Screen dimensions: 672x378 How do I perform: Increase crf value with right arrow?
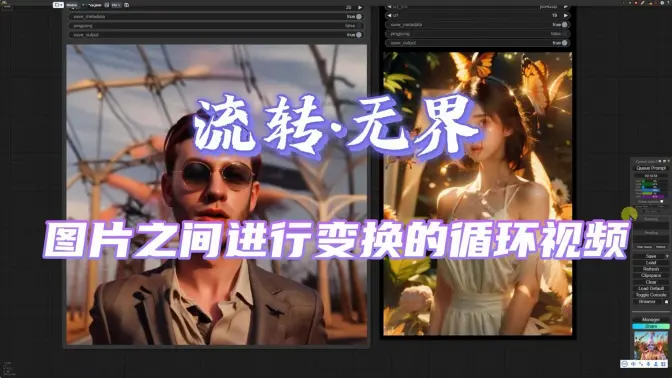(566, 15)
